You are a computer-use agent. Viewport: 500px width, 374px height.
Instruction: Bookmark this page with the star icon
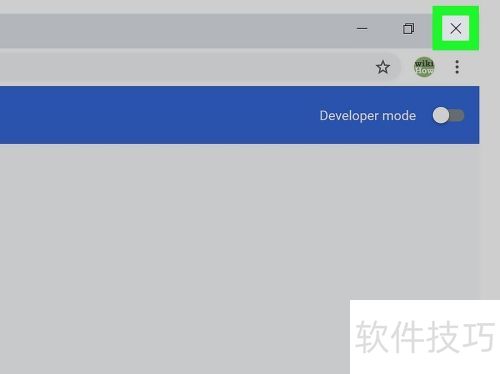click(x=383, y=67)
